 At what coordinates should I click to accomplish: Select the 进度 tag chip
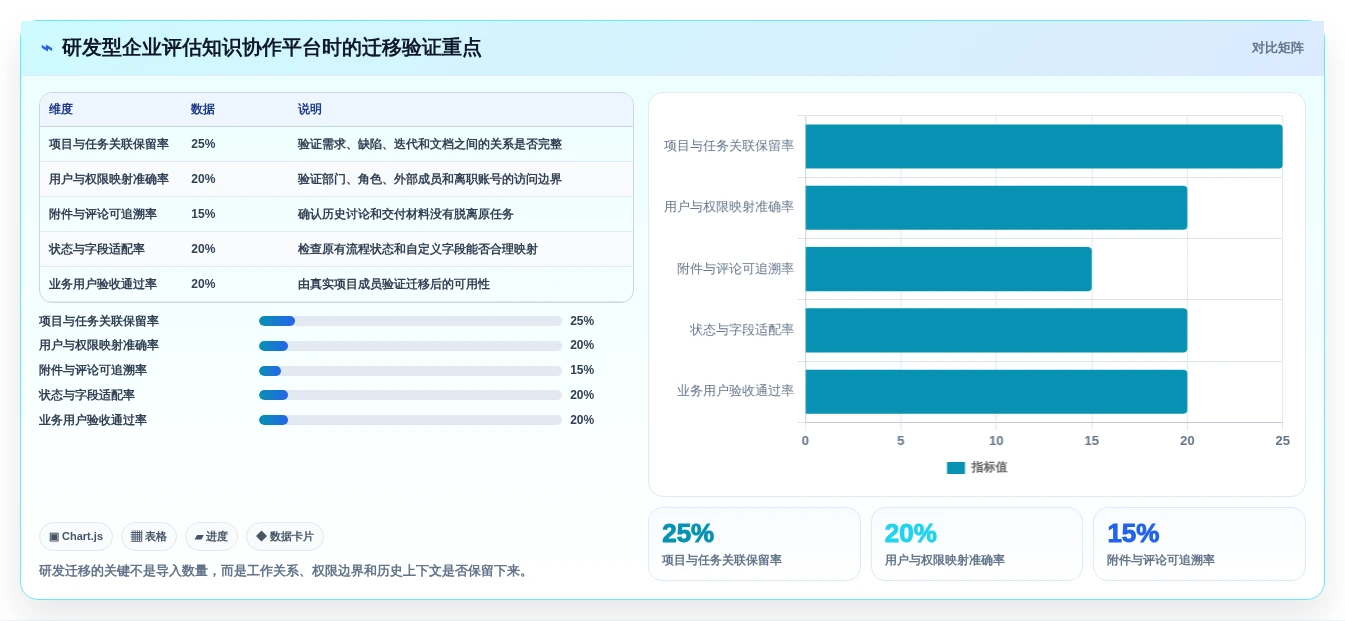[x=211, y=537]
